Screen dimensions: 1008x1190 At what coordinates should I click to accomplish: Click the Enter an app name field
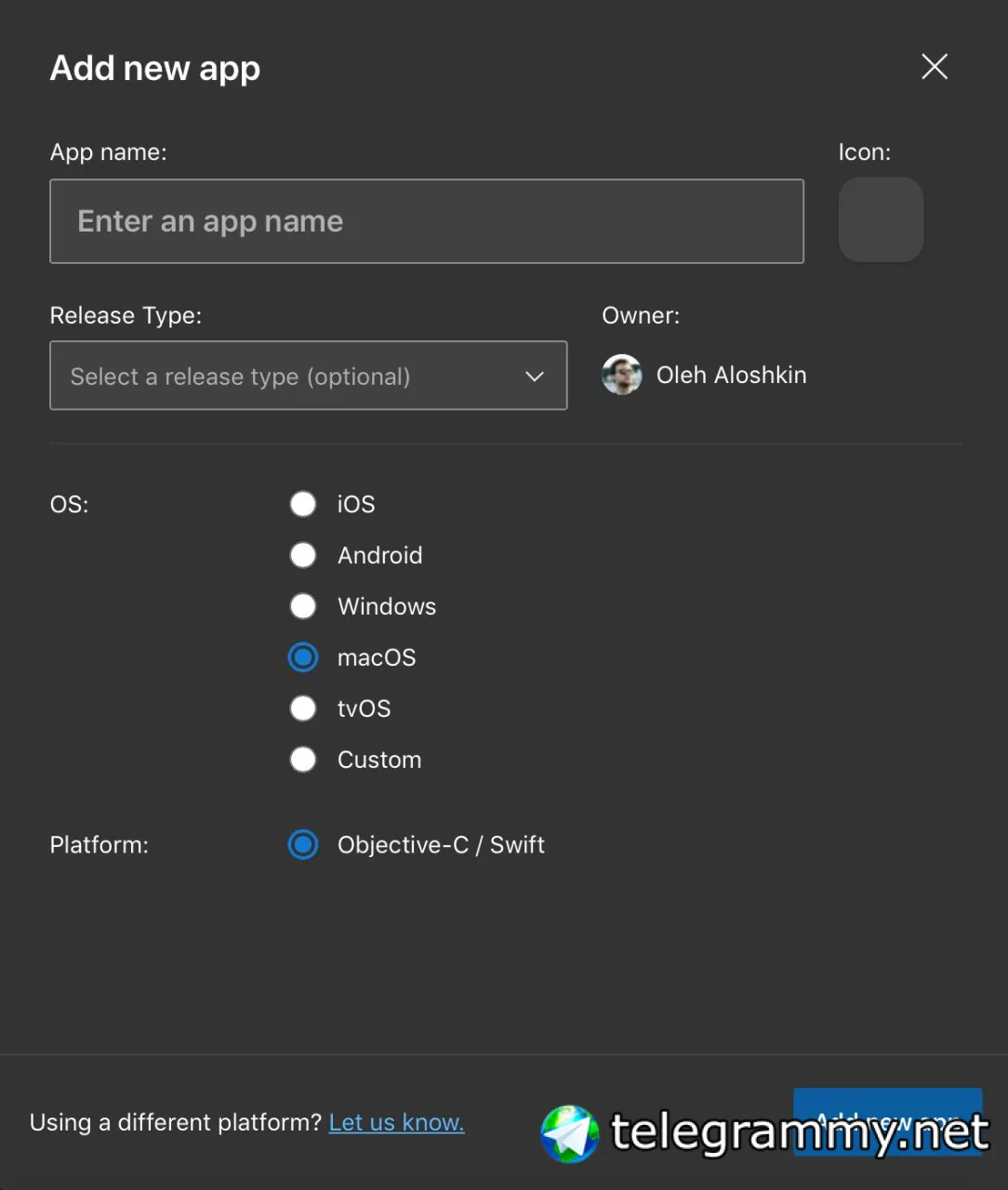tap(426, 221)
